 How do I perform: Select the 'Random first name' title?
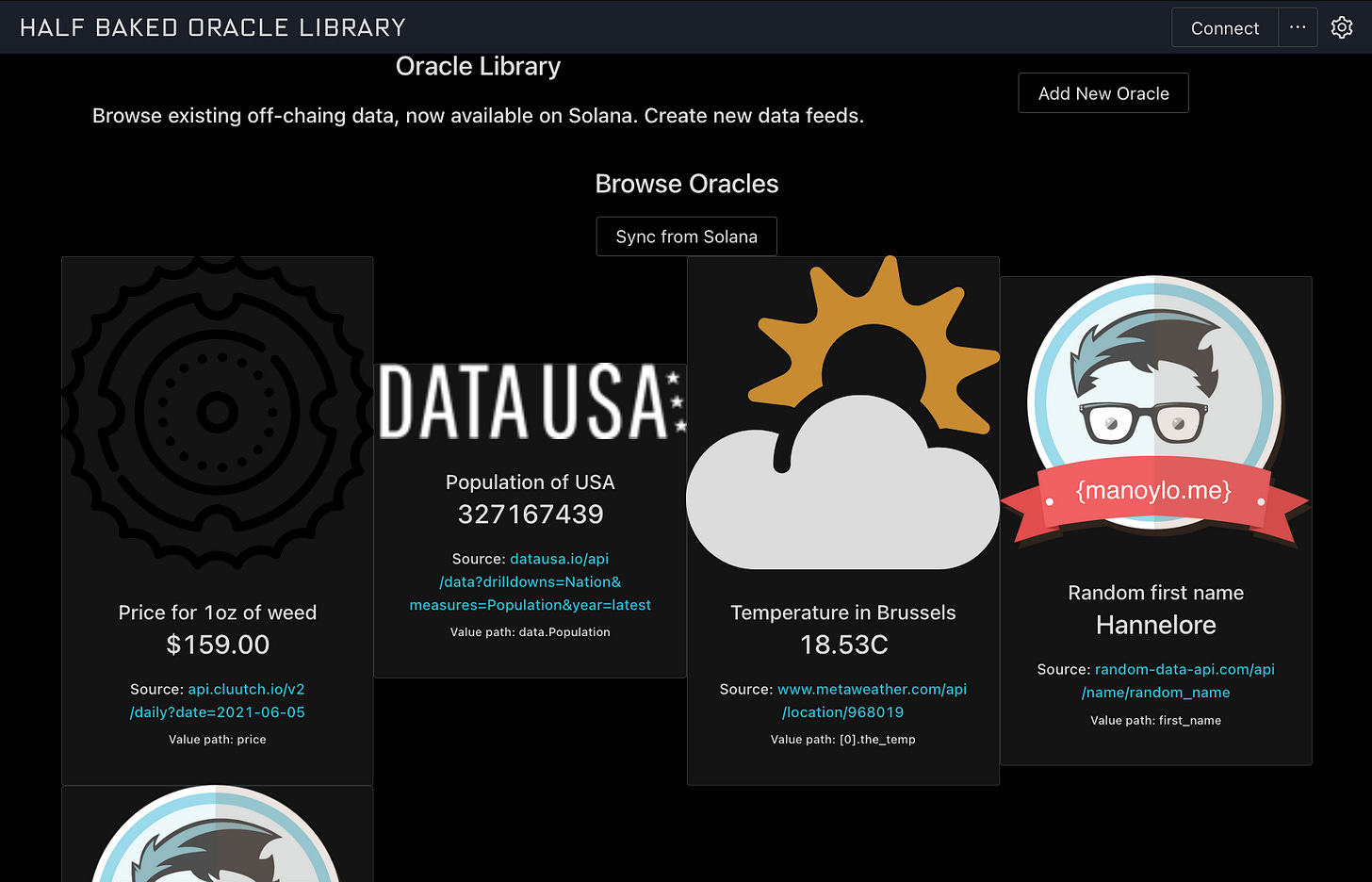pos(1156,593)
